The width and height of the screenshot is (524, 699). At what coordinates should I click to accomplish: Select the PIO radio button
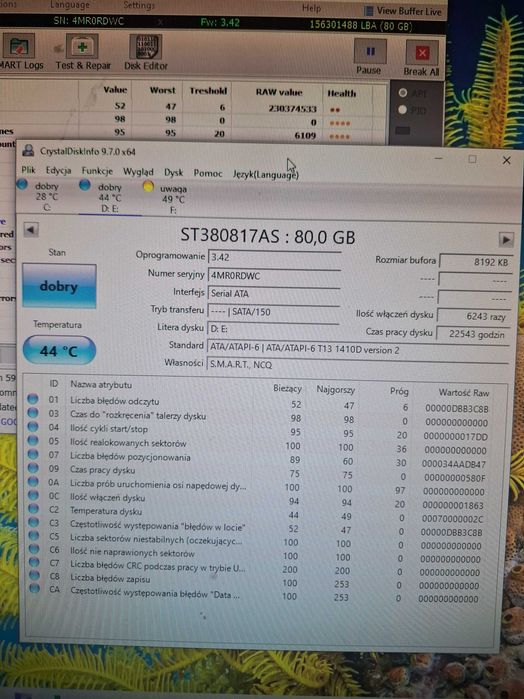click(403, 109)
